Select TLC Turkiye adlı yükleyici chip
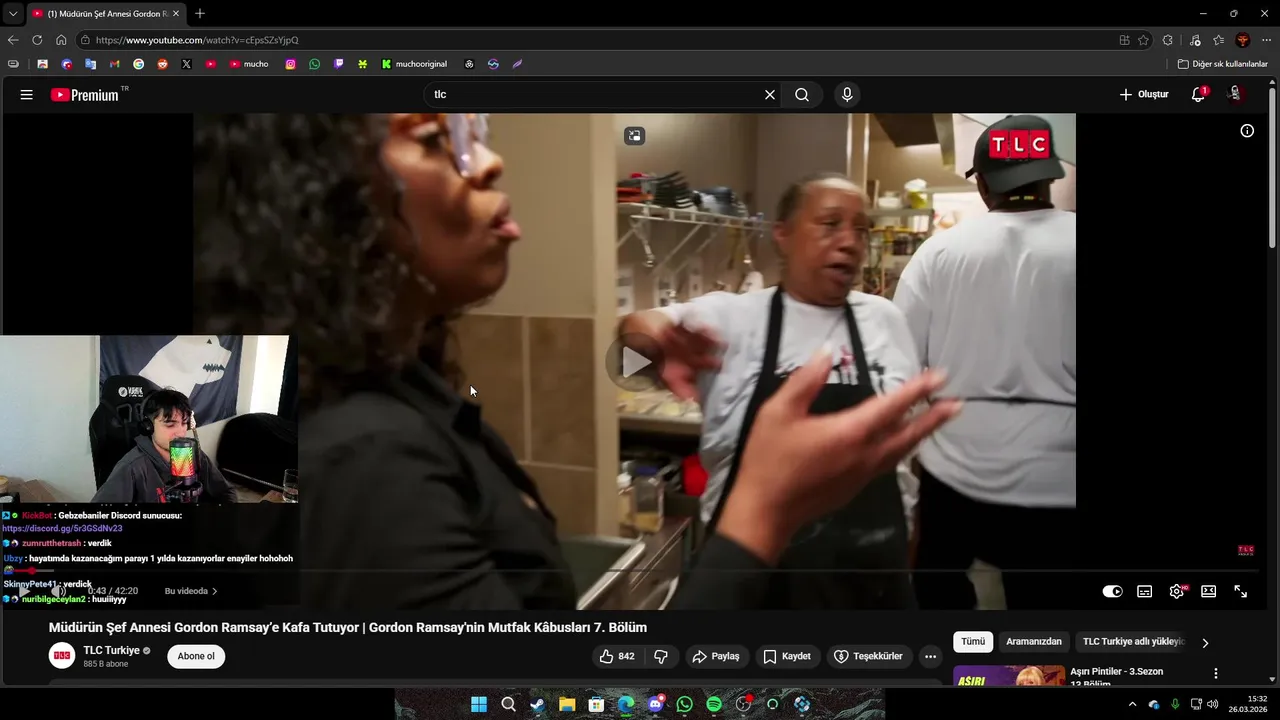Viewport: 1280px width, 720px height. coord(1133,642)
